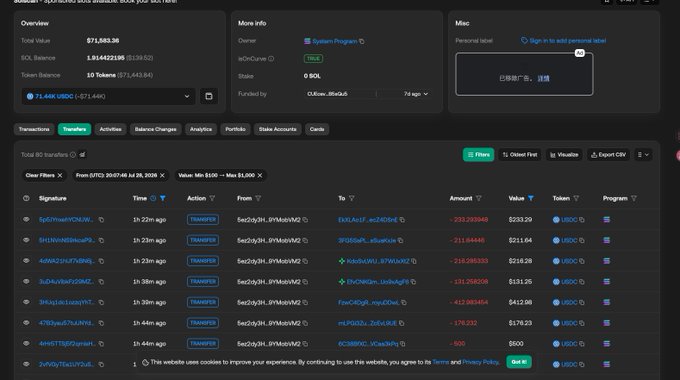Image resolution: width=680 pixels, height=380 pixels.
Task: Click the program icon in $500 row
Action: tap(606, 344)
